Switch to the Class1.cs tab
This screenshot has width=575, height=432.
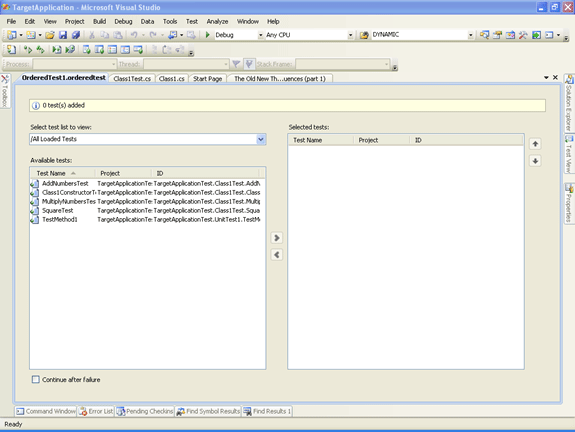click(172, 78)
